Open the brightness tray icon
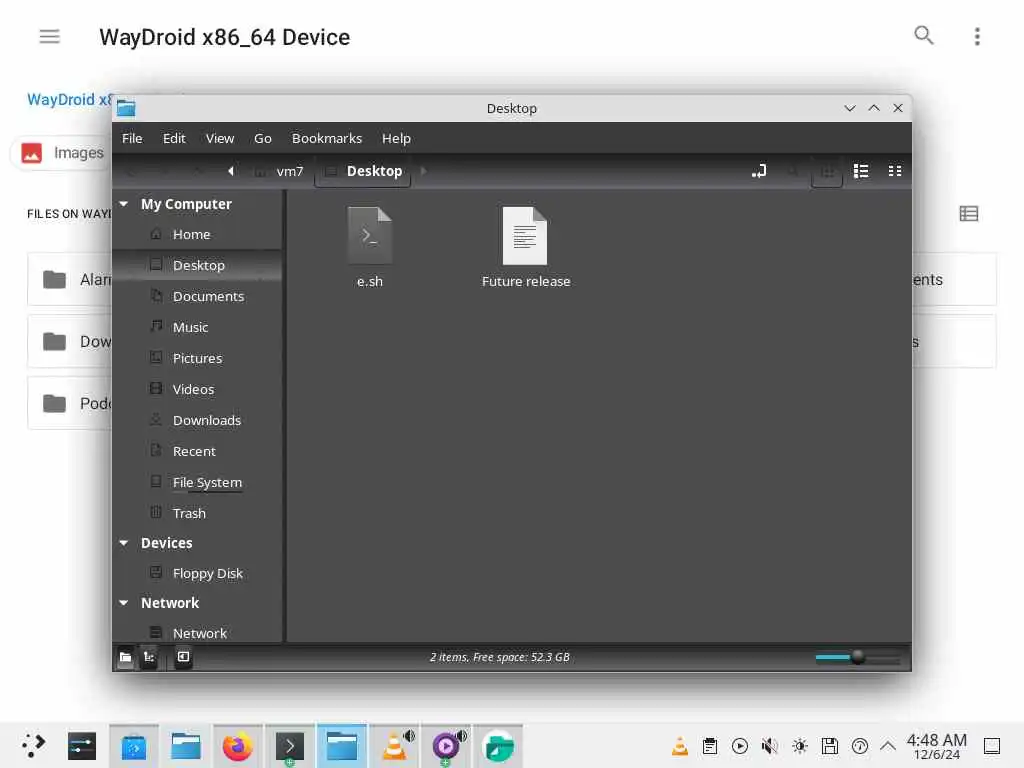This screenshot has width=1024, height=768. [800, 746]
